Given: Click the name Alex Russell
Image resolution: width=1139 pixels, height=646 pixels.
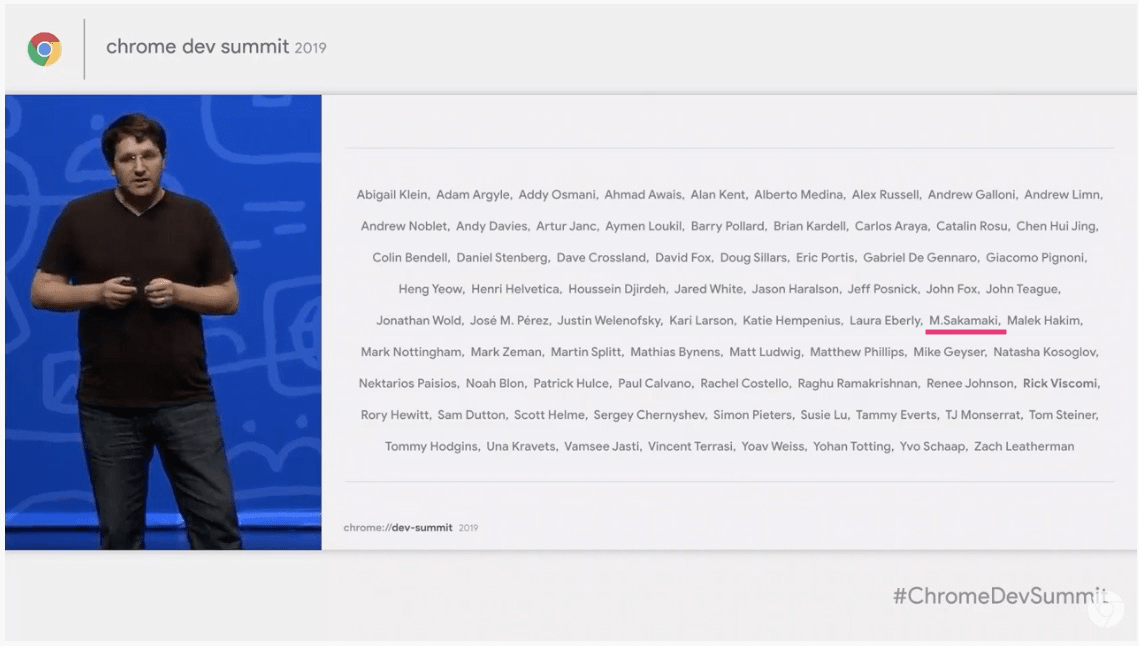Looking at the screenshot, I should pos(885,195).
